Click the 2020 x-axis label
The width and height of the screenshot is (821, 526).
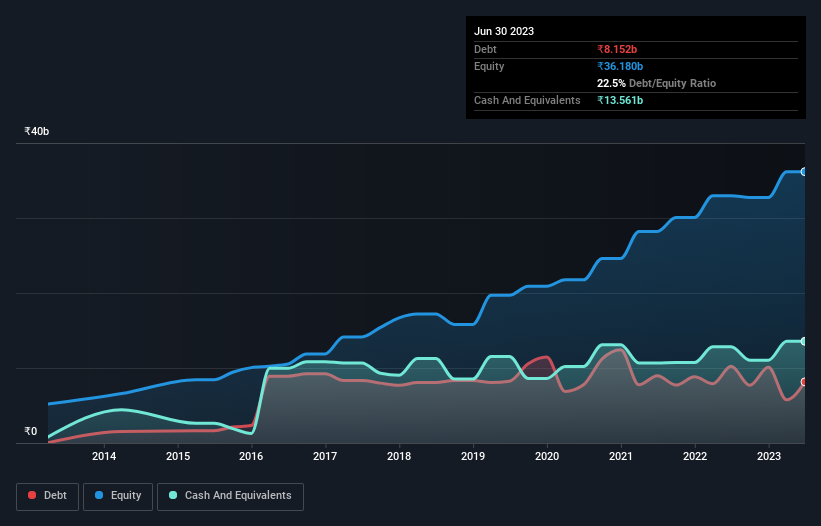pyautogui.click(x=547, y=456)
